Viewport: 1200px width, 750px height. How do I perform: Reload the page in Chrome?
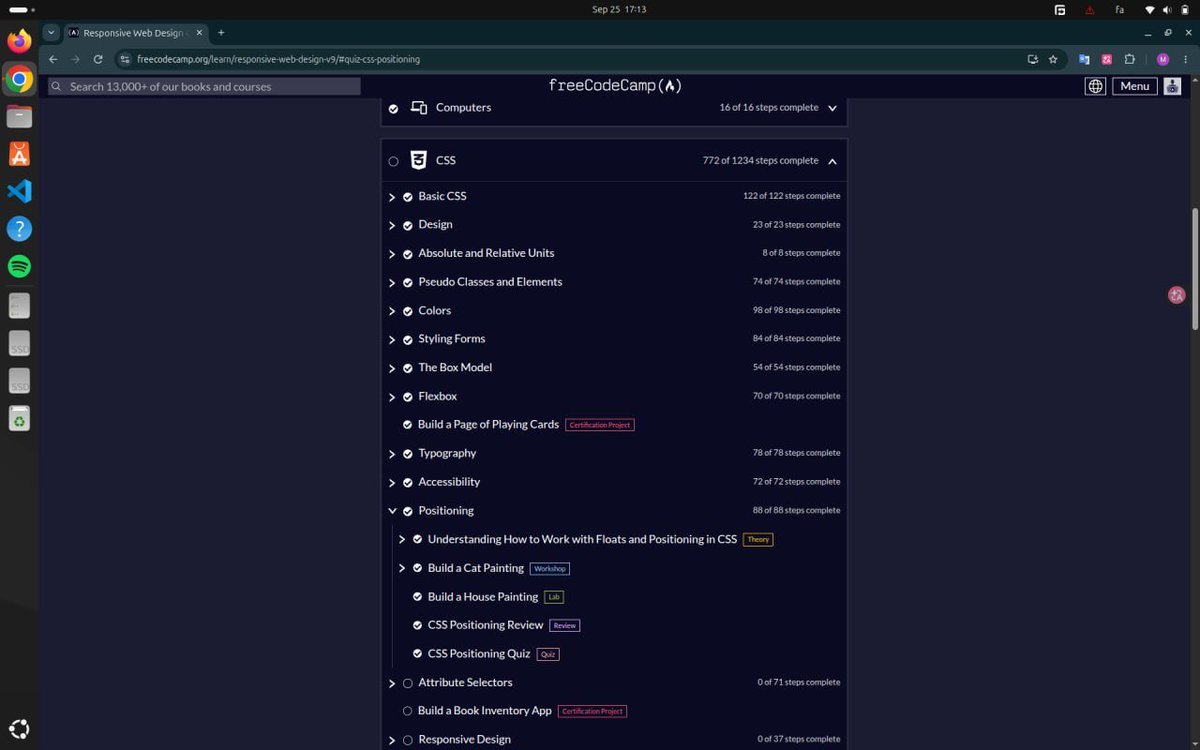98,59
